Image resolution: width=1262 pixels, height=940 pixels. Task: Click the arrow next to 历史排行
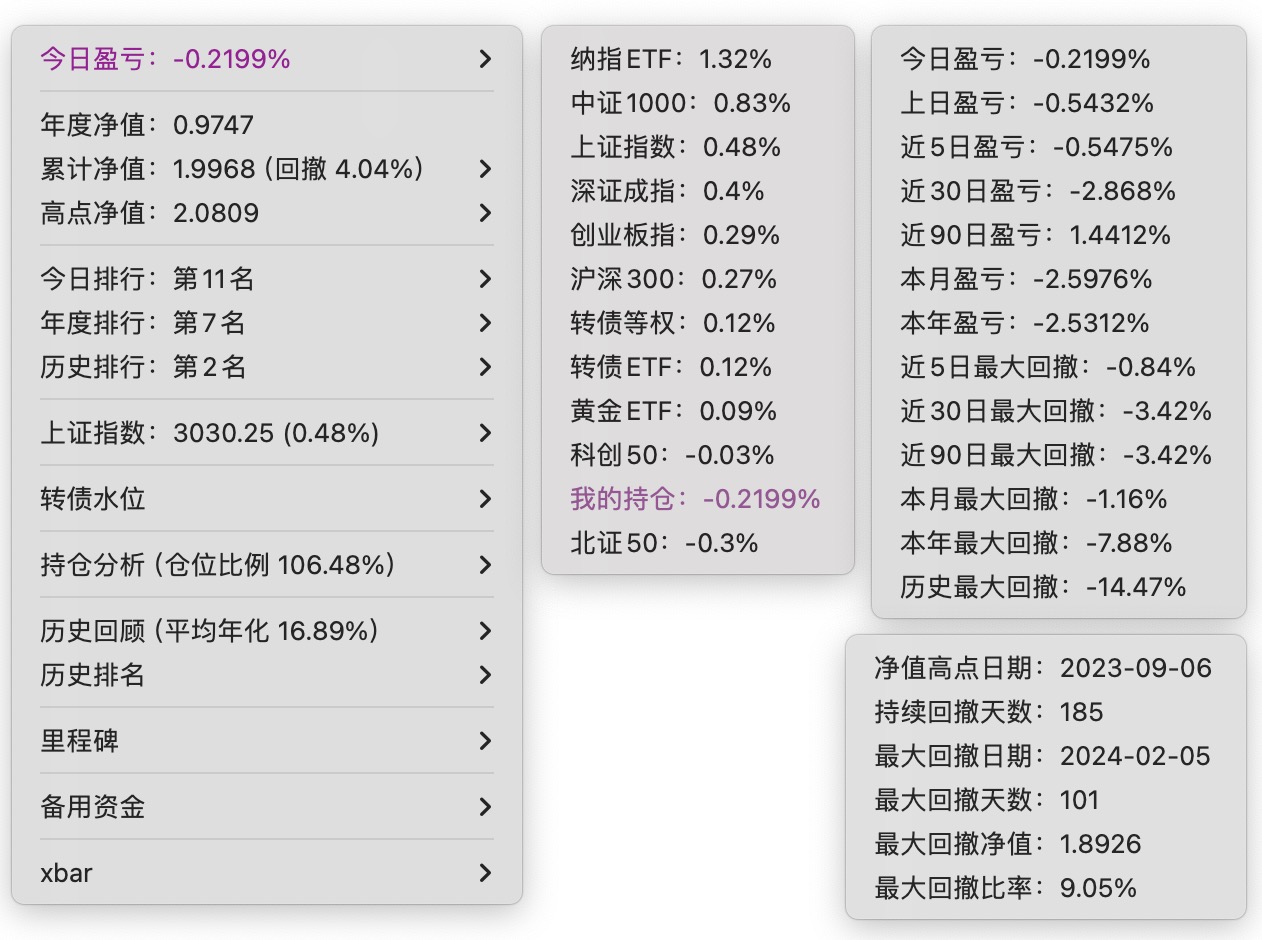tap(485, 367)
